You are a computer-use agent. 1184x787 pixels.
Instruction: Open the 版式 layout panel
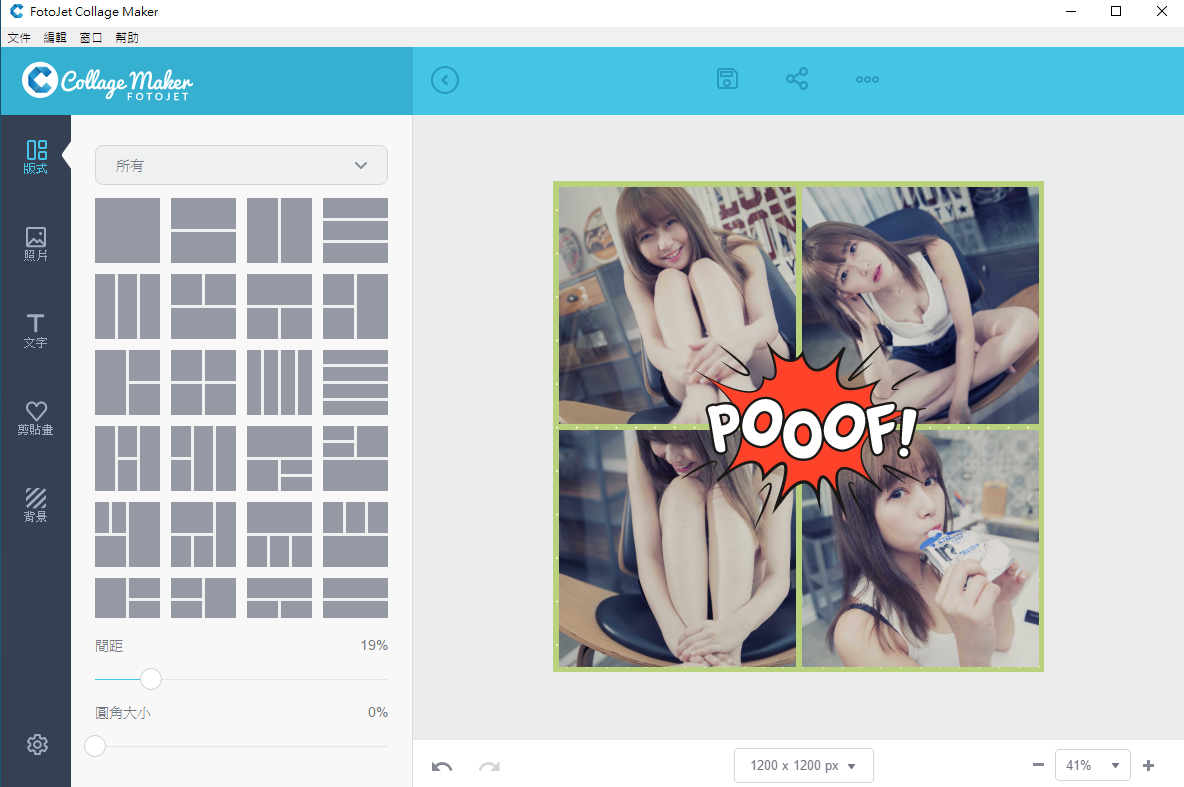coord(36,157)
